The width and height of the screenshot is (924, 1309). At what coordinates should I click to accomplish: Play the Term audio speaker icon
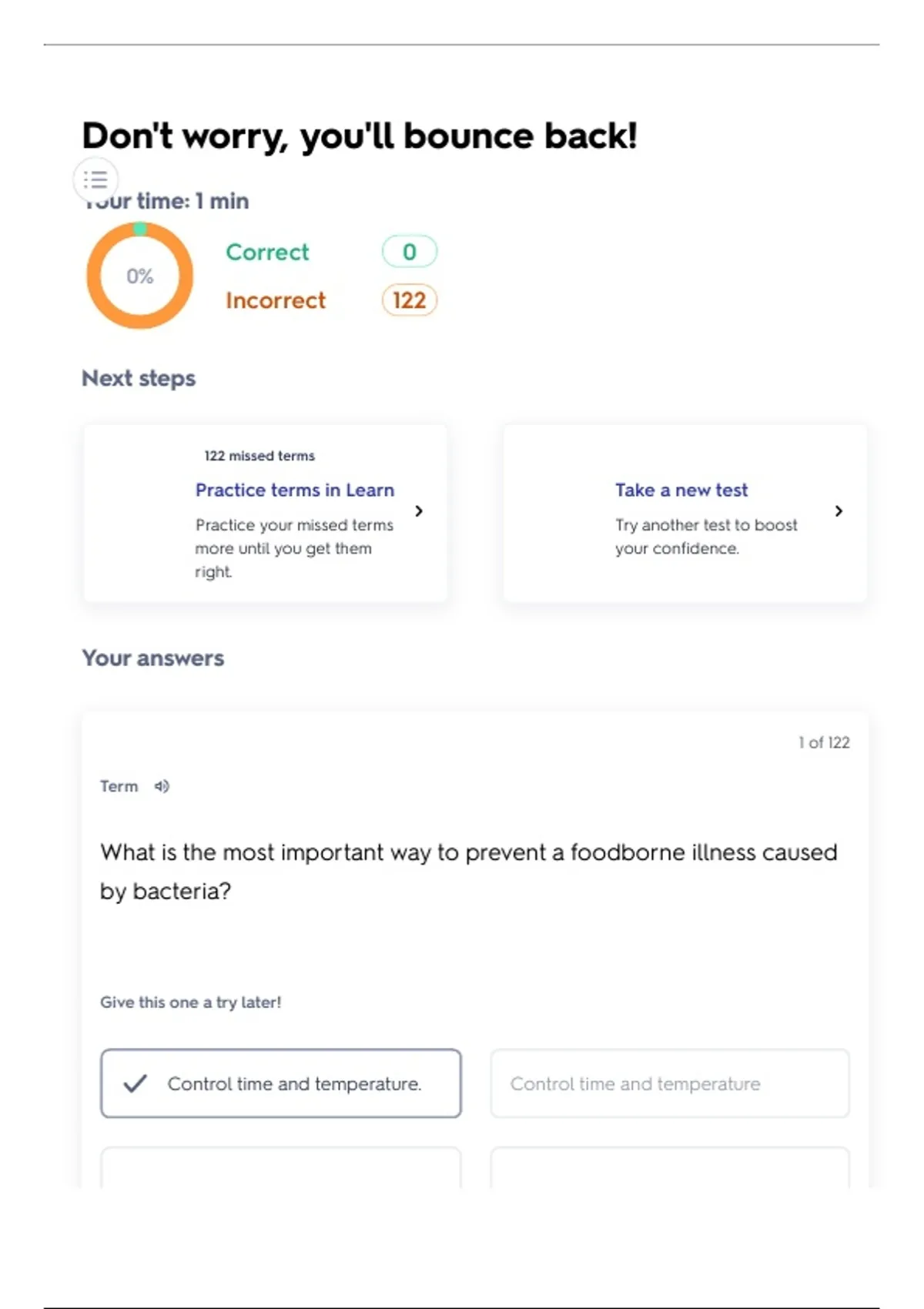(162, 786)
